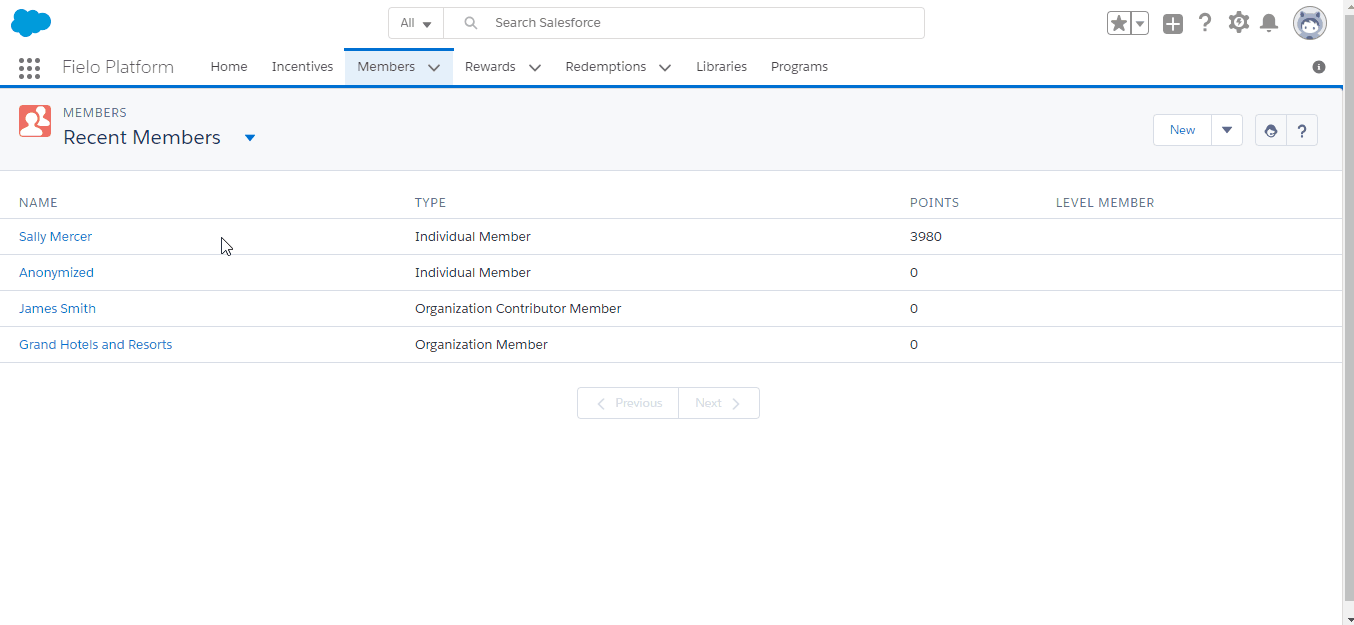This screenshot has width=1354, height=625.
Task: Open Global Actions plus icon
Action: tap(1173, 23)
